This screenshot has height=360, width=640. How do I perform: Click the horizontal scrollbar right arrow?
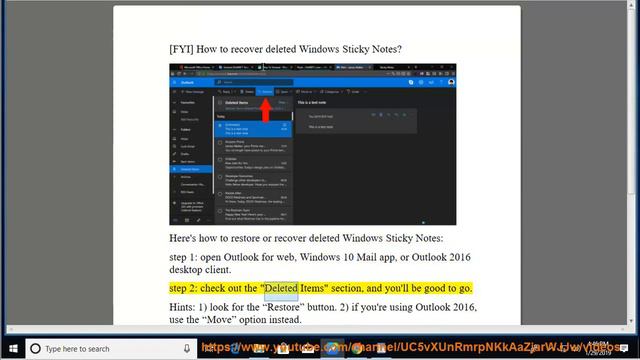[623, 329]
